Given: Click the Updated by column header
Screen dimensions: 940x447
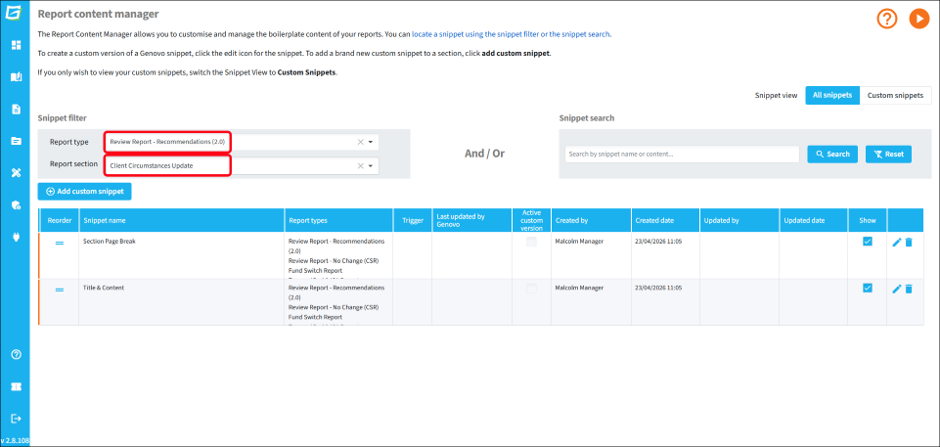Looking at the screenshot, I should point(739,221).
